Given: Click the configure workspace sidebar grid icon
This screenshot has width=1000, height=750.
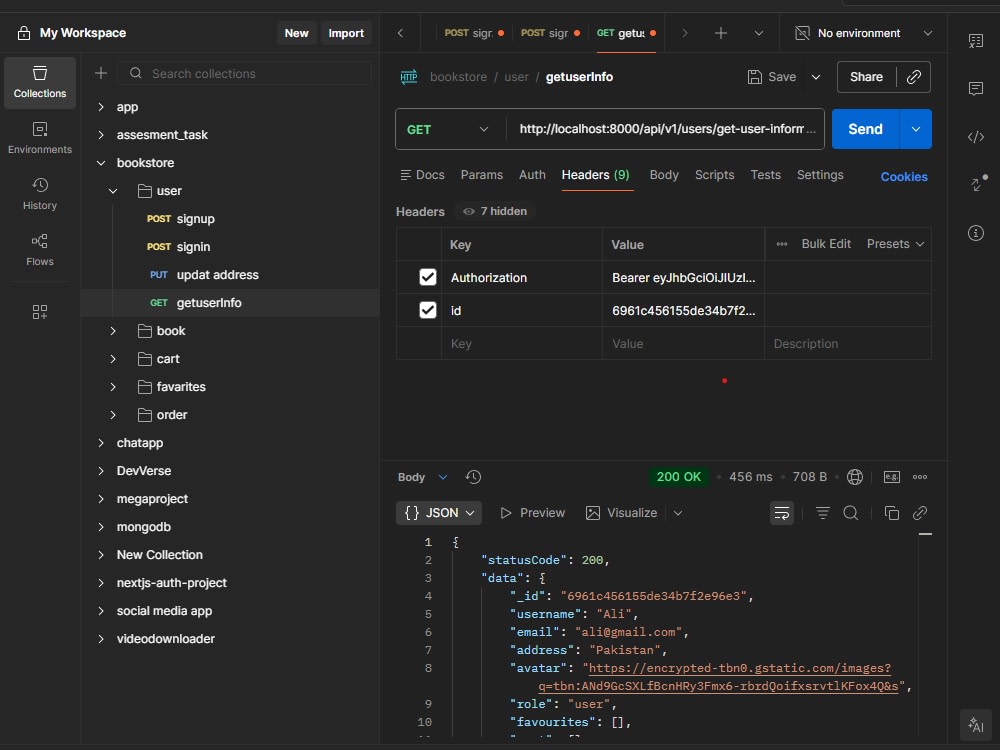Looking at the screenshot, I should [40, 312].
